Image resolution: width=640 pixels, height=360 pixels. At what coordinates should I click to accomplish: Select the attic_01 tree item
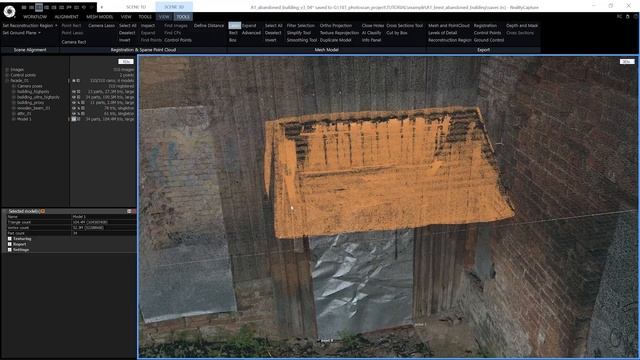(24, 113)
